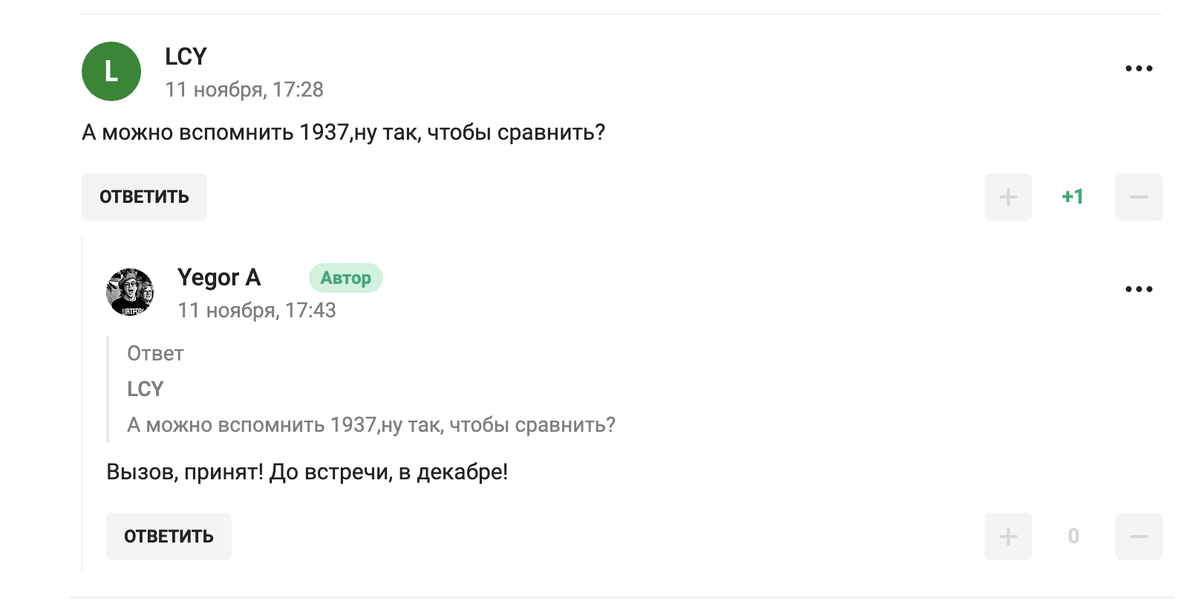The width and height of the screenshot is (1200, 599).
Task: Open the options menu for Yegor A's reply
Action: point(1138,289)
